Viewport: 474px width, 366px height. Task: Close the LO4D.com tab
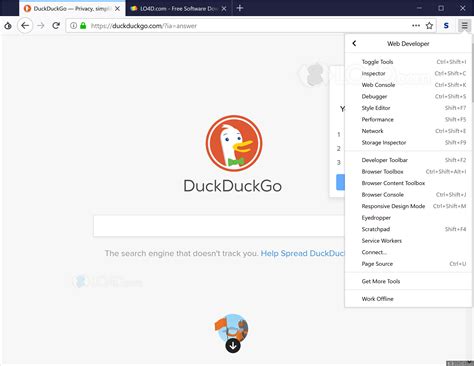tap(224, 9)
